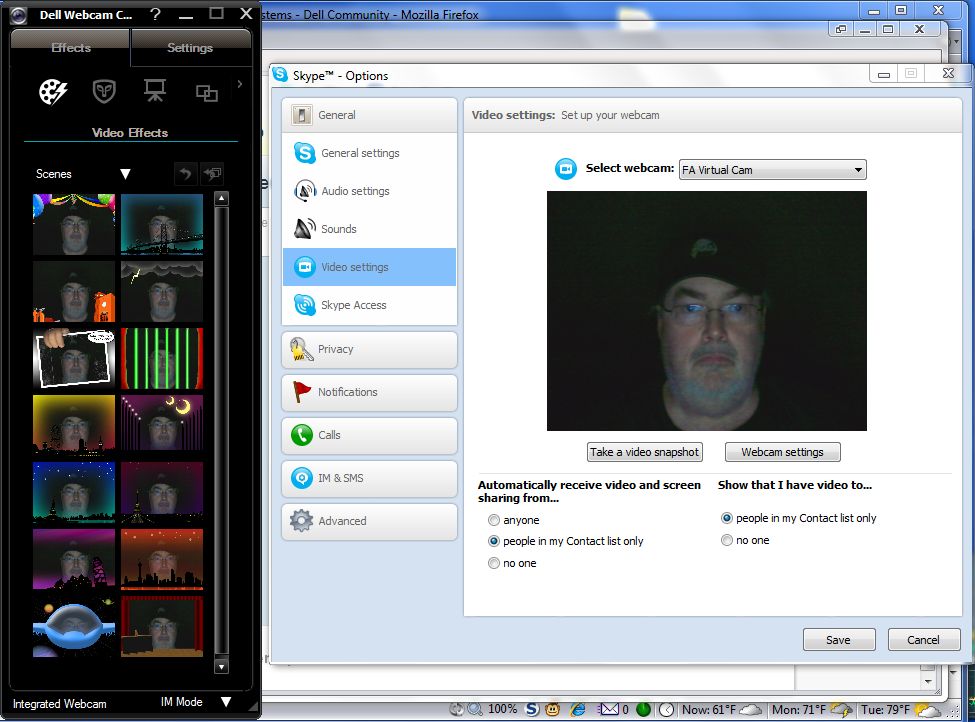The image size is (975, 722).
Task: Cancel the Skype Options dialog
Action: point(924,640)
